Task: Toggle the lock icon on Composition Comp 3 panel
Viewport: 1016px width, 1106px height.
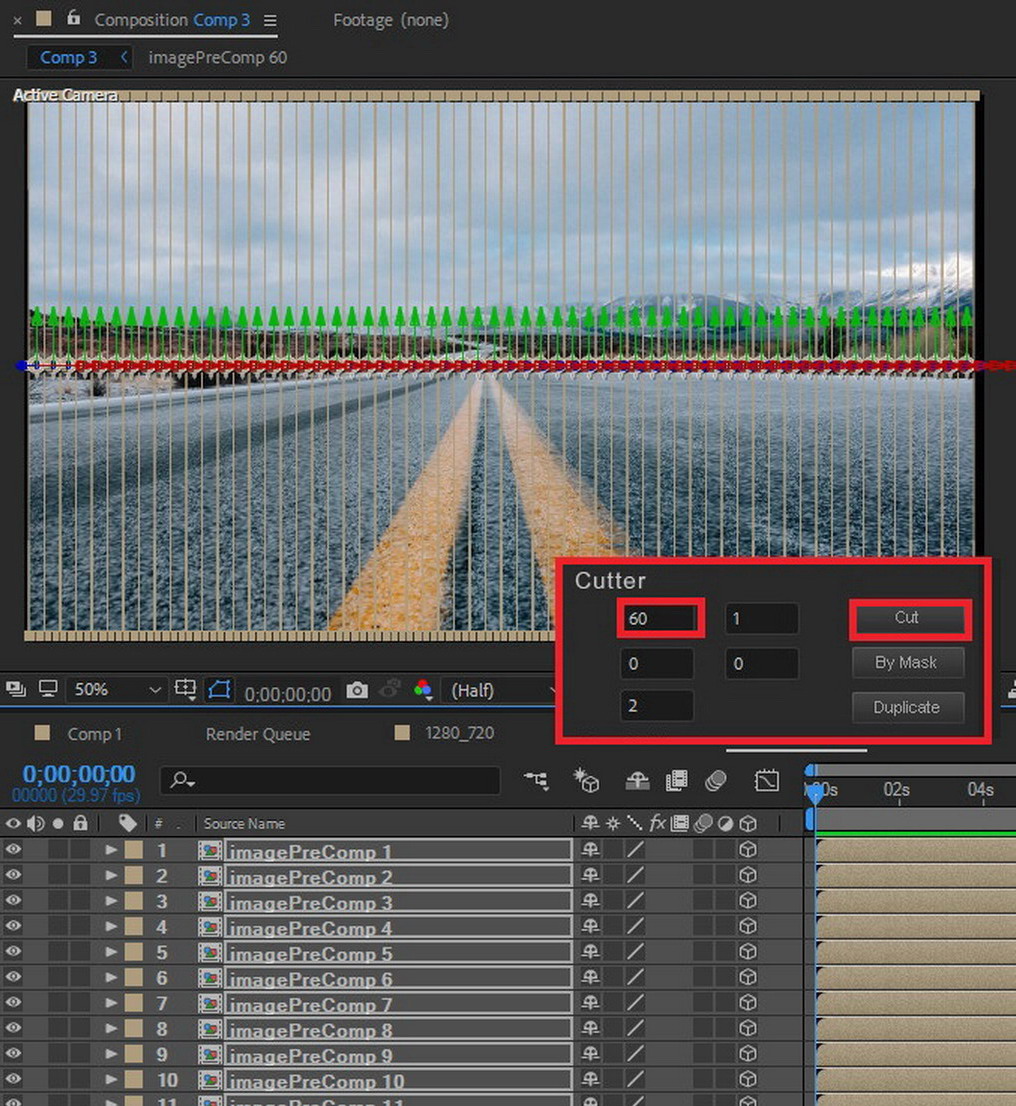Action: pyautogui.click(x=73, y=18)
